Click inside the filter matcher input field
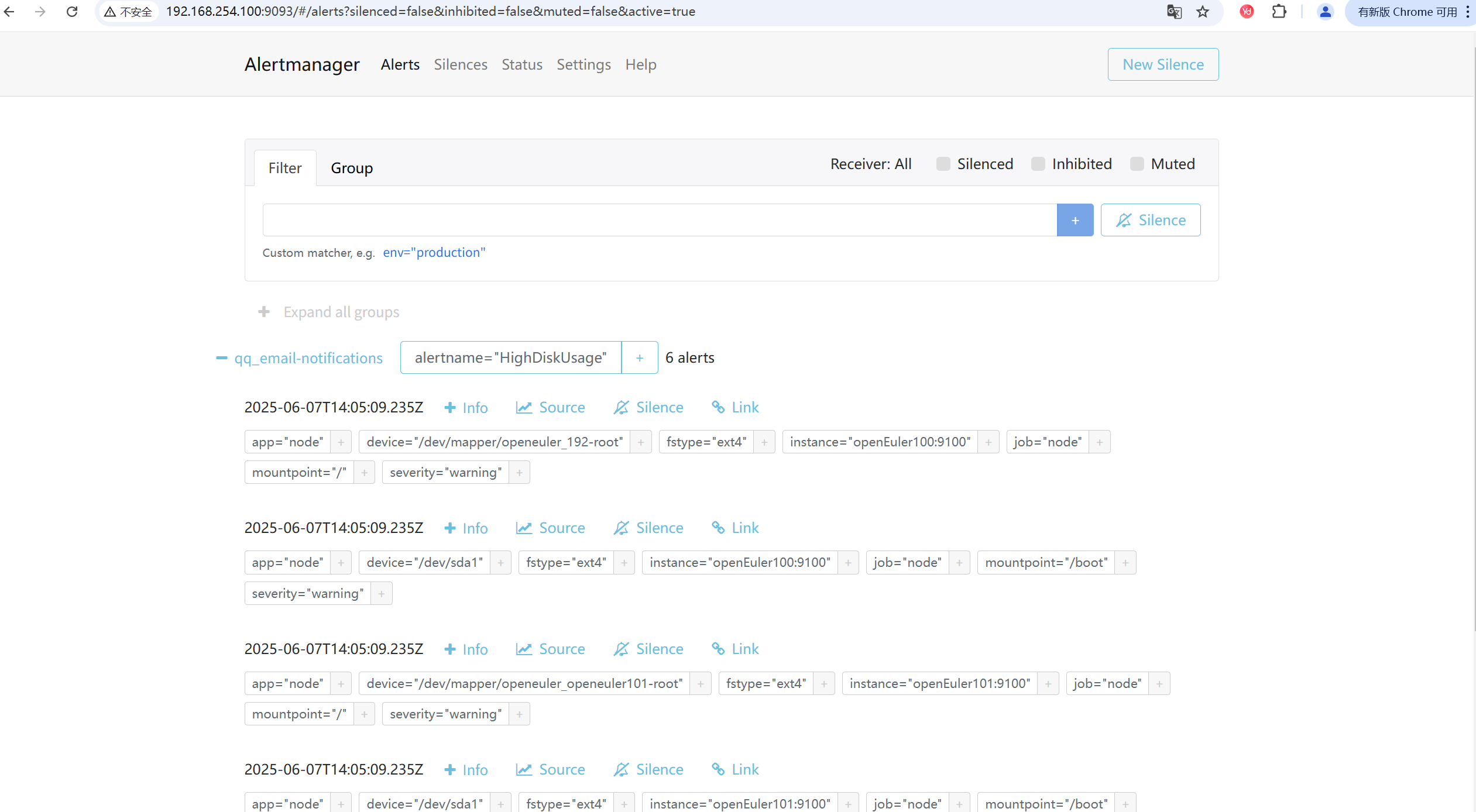This screenshot has height=812, width=1476. [x=655, y=220]
